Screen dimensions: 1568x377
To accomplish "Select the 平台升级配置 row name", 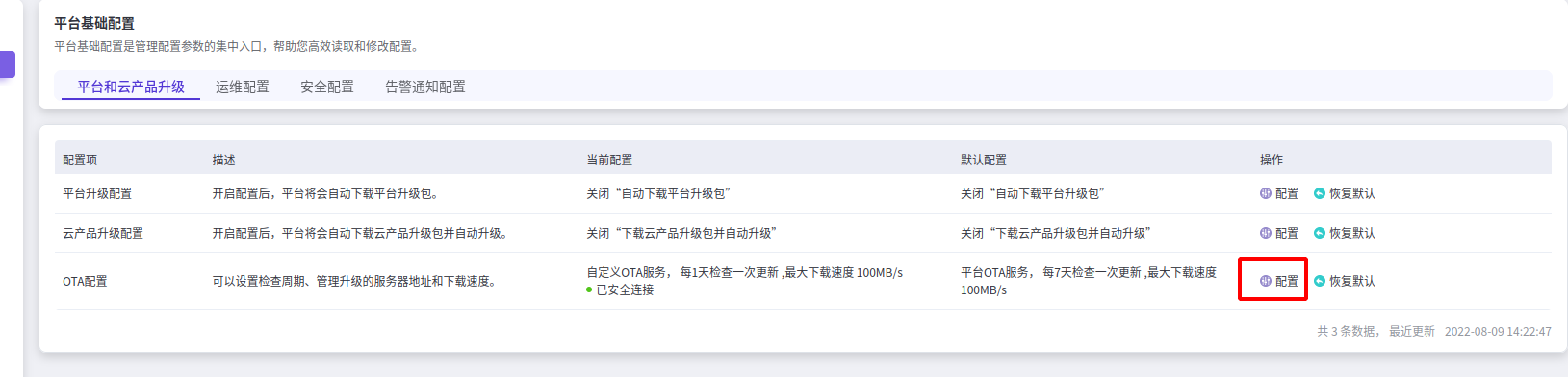I will pos(97,193).
